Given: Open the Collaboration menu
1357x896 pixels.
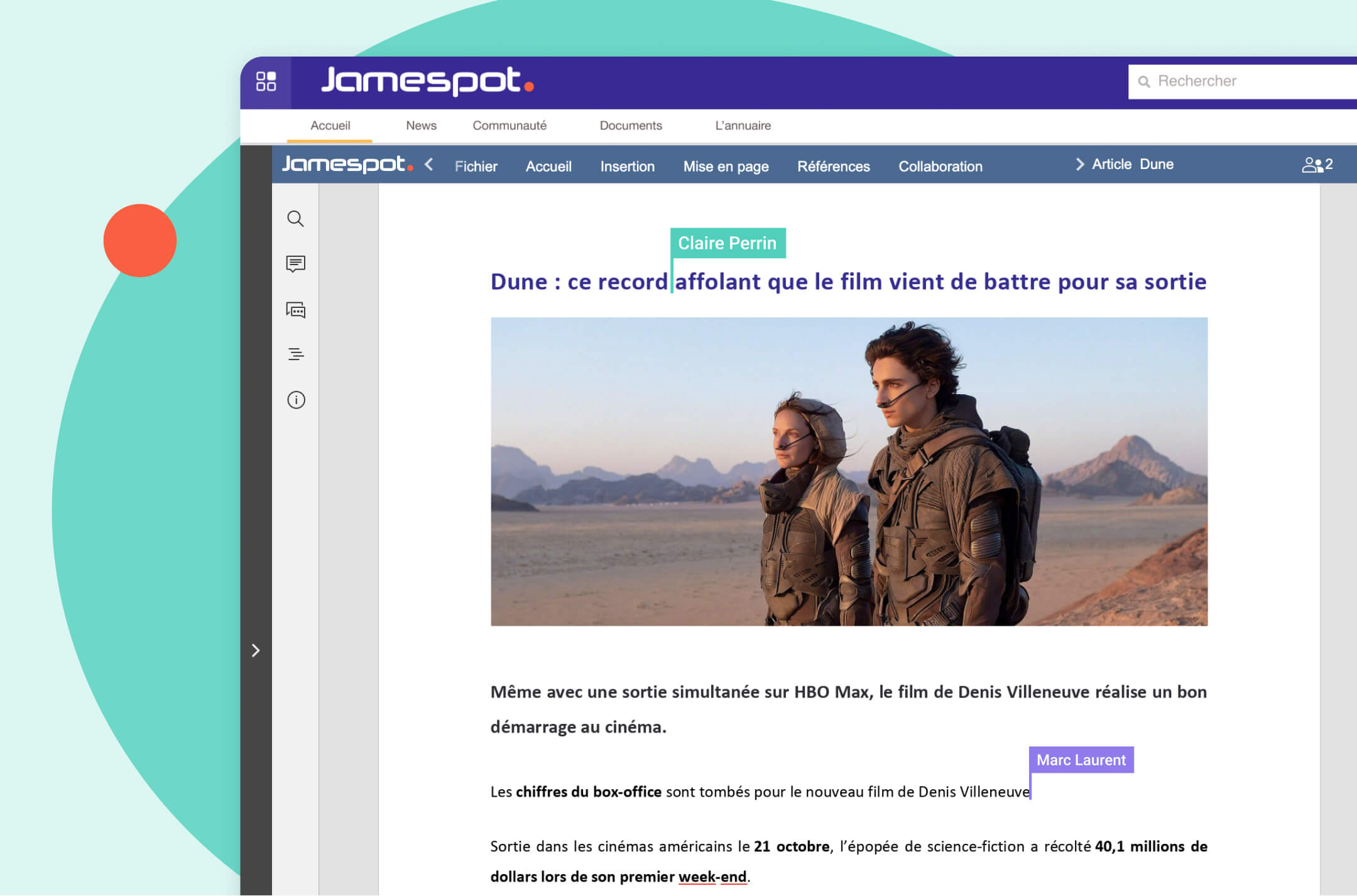Looking at the screenshot, I should (x=940, y=167).
